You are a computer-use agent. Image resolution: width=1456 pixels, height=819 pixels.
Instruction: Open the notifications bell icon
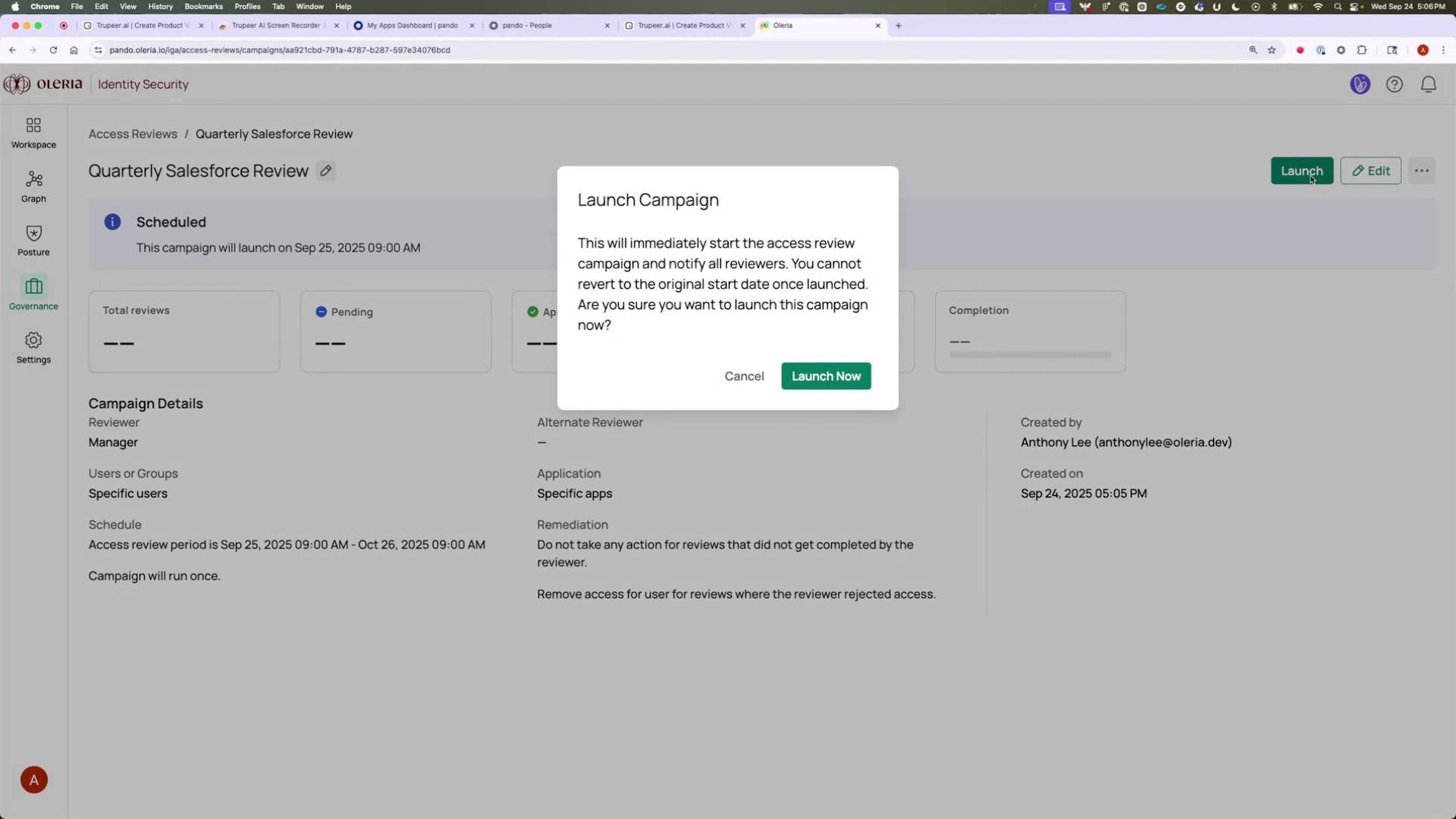click(x=1428, y=84)
